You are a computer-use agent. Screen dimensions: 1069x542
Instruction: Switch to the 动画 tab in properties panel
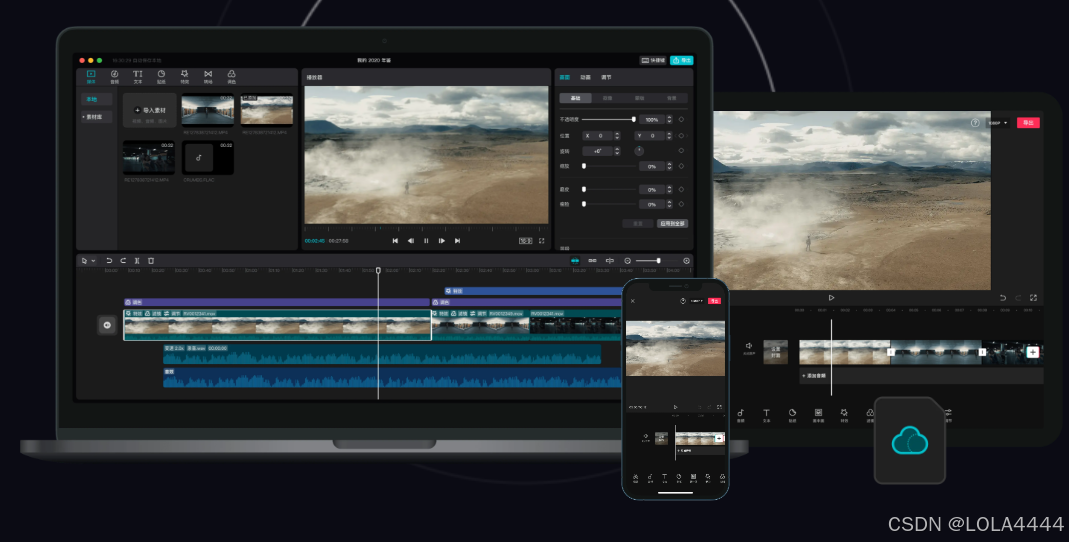585,77
